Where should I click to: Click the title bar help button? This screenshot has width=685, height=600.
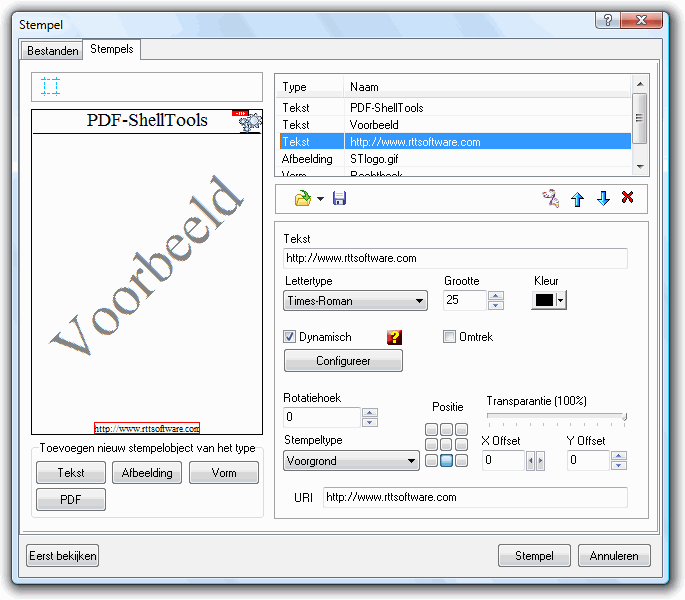(x=608, y=20)
